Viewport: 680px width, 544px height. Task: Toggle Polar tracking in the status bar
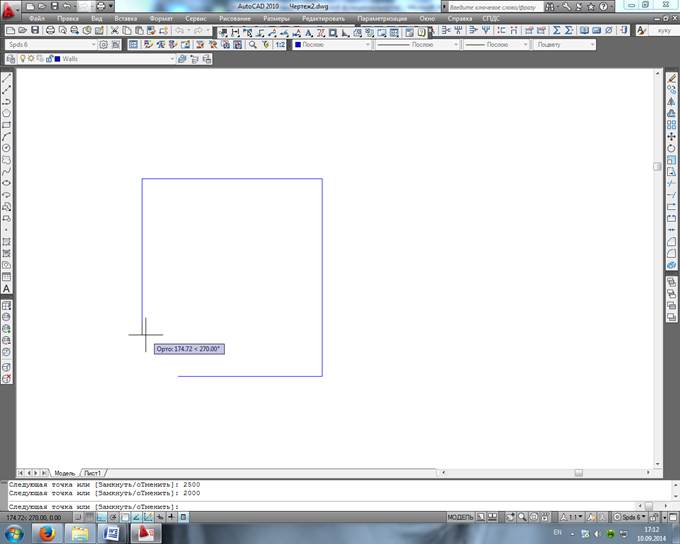tap(113, 517)
